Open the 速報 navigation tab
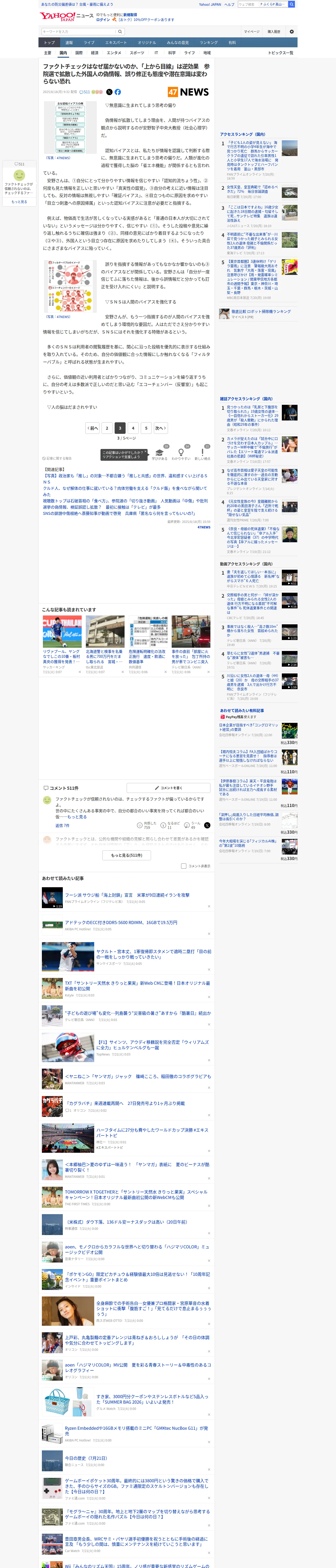 (x=69, y=43)
